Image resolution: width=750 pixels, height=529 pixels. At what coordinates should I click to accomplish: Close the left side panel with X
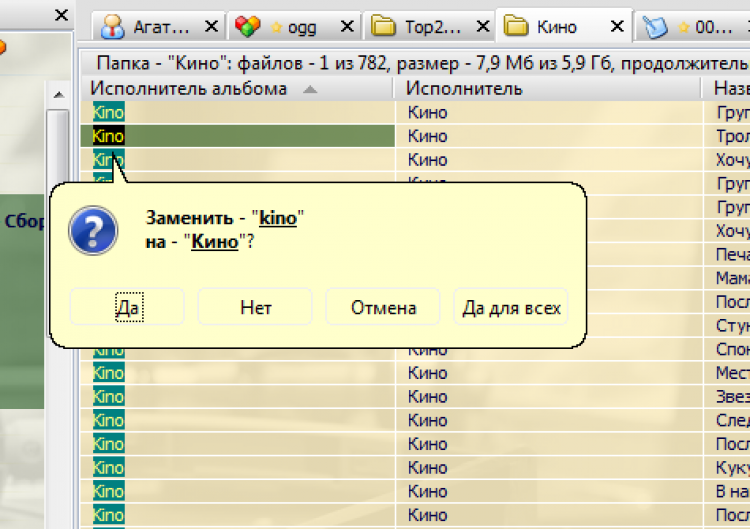click(61, 15)
